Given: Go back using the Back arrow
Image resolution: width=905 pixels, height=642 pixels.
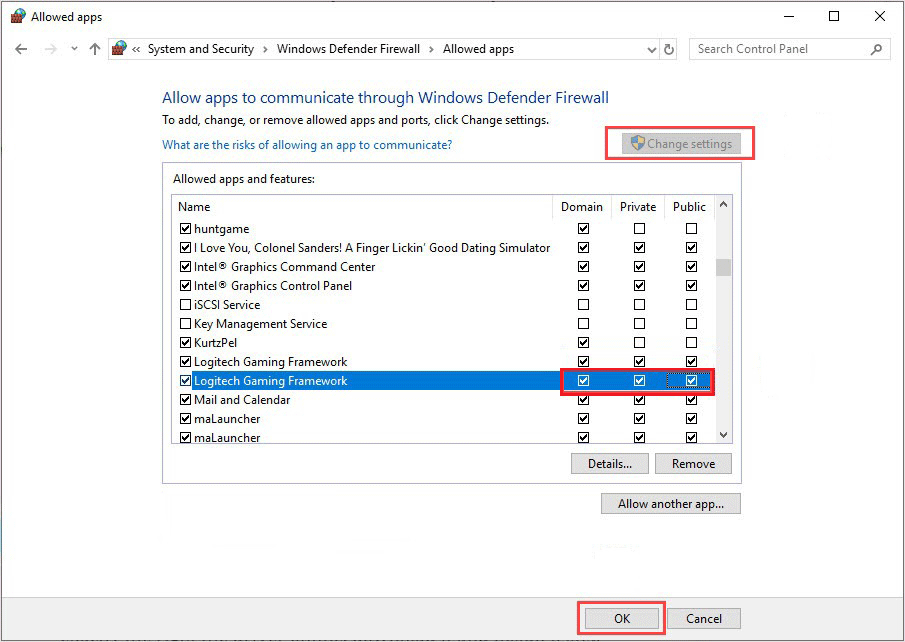Looking at the screenshot, I should pyautogui.click(x=21, y=49).
